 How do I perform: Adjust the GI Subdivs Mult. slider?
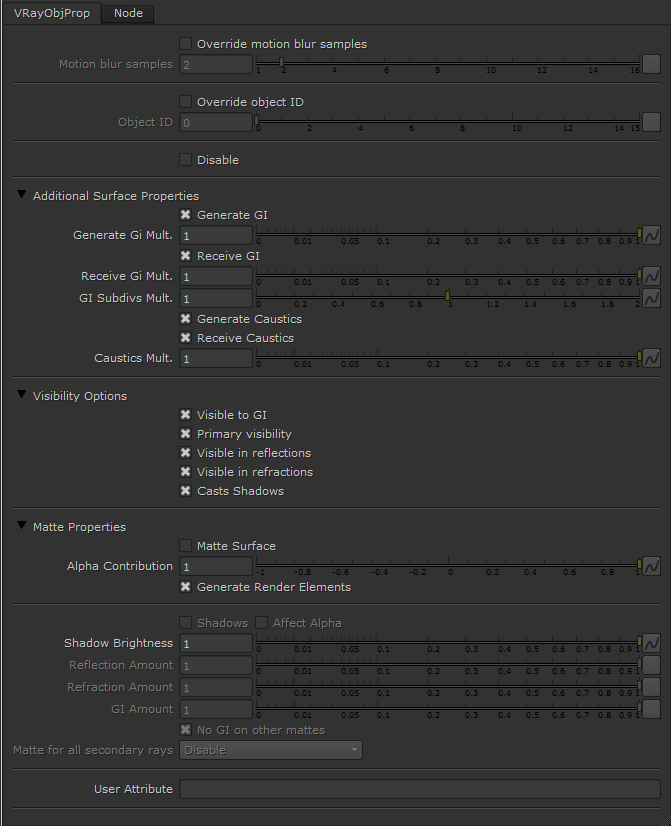coord(448,298)
